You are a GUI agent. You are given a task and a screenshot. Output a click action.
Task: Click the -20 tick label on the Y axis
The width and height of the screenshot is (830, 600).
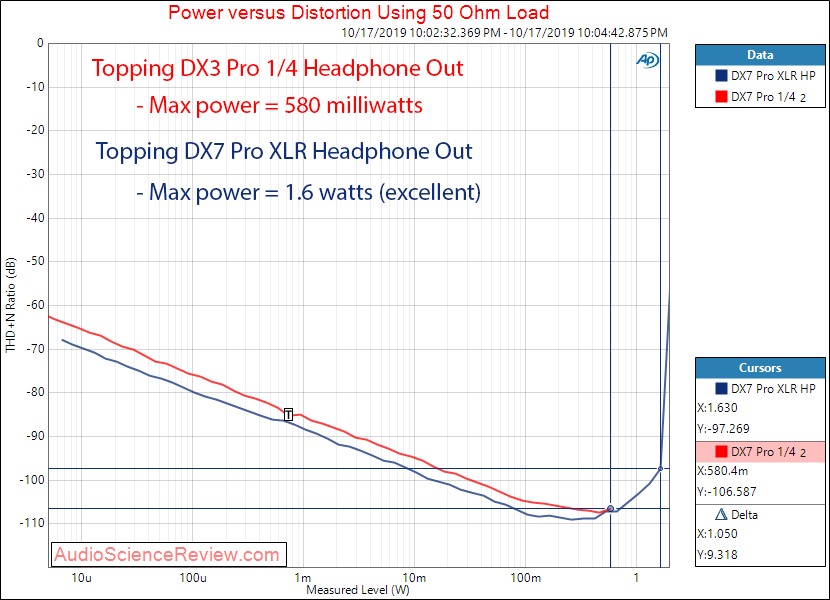pos(35,130)
